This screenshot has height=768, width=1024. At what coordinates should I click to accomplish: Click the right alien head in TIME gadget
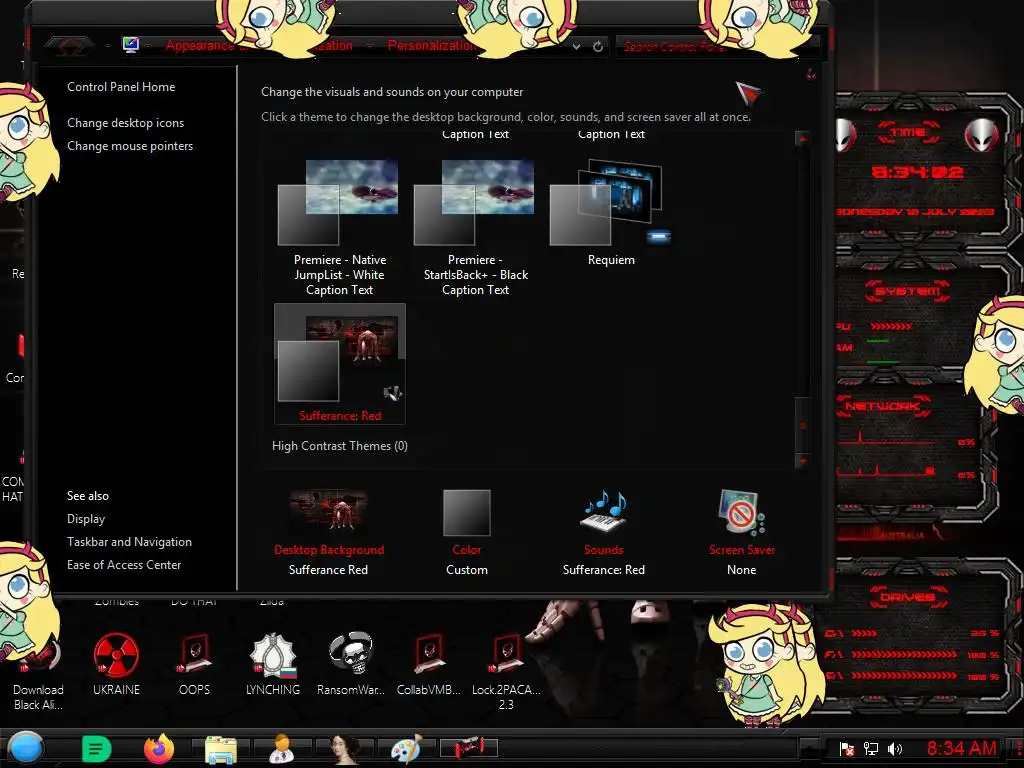click(x=982, y=135)
